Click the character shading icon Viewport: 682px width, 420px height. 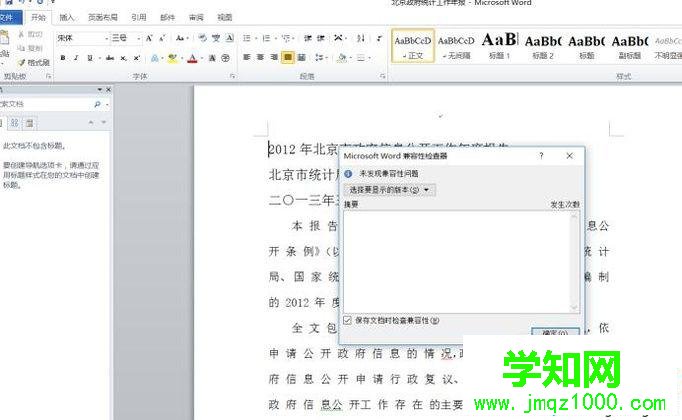pyautogui.click(x=212, y=58)
